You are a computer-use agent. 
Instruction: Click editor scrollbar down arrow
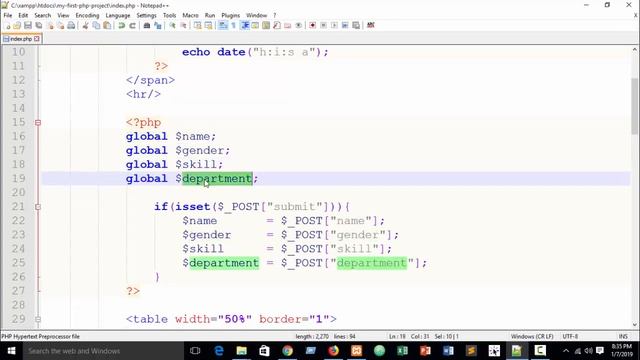635,324
